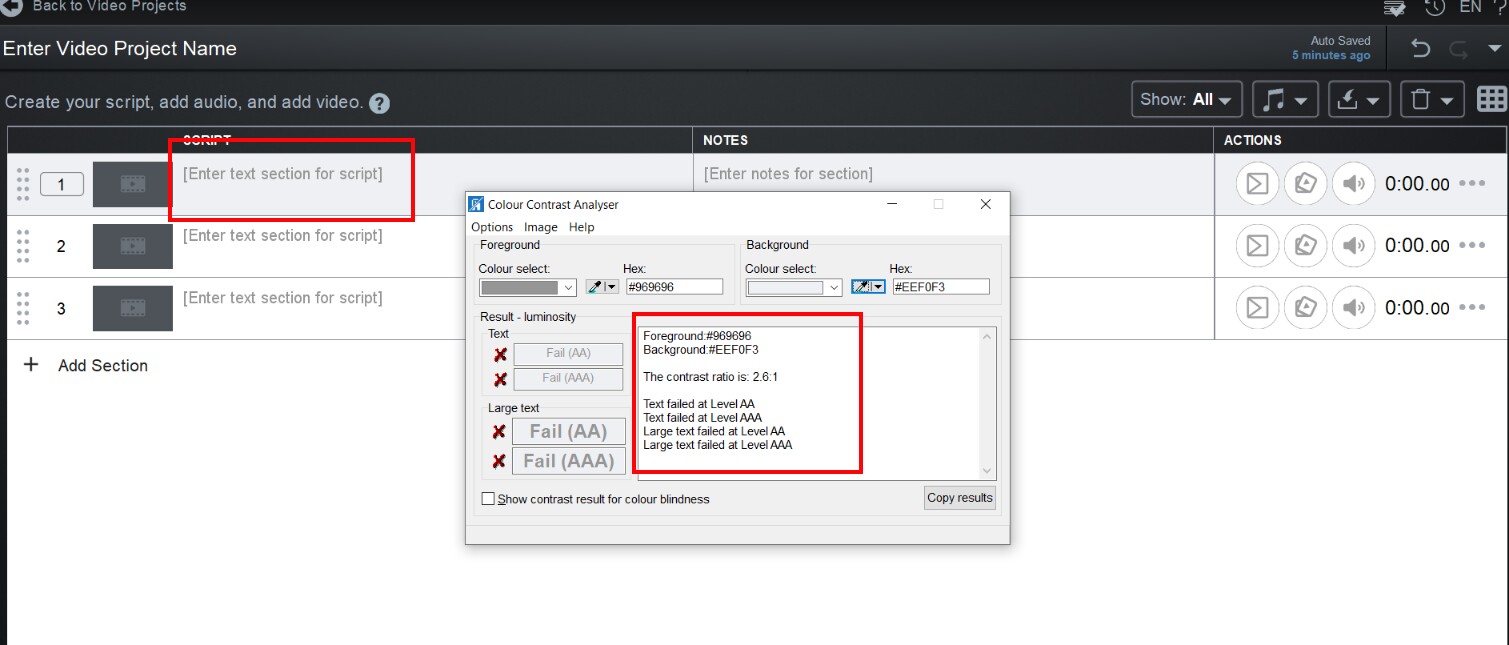Click the Enter Video Project Name field

120,47
